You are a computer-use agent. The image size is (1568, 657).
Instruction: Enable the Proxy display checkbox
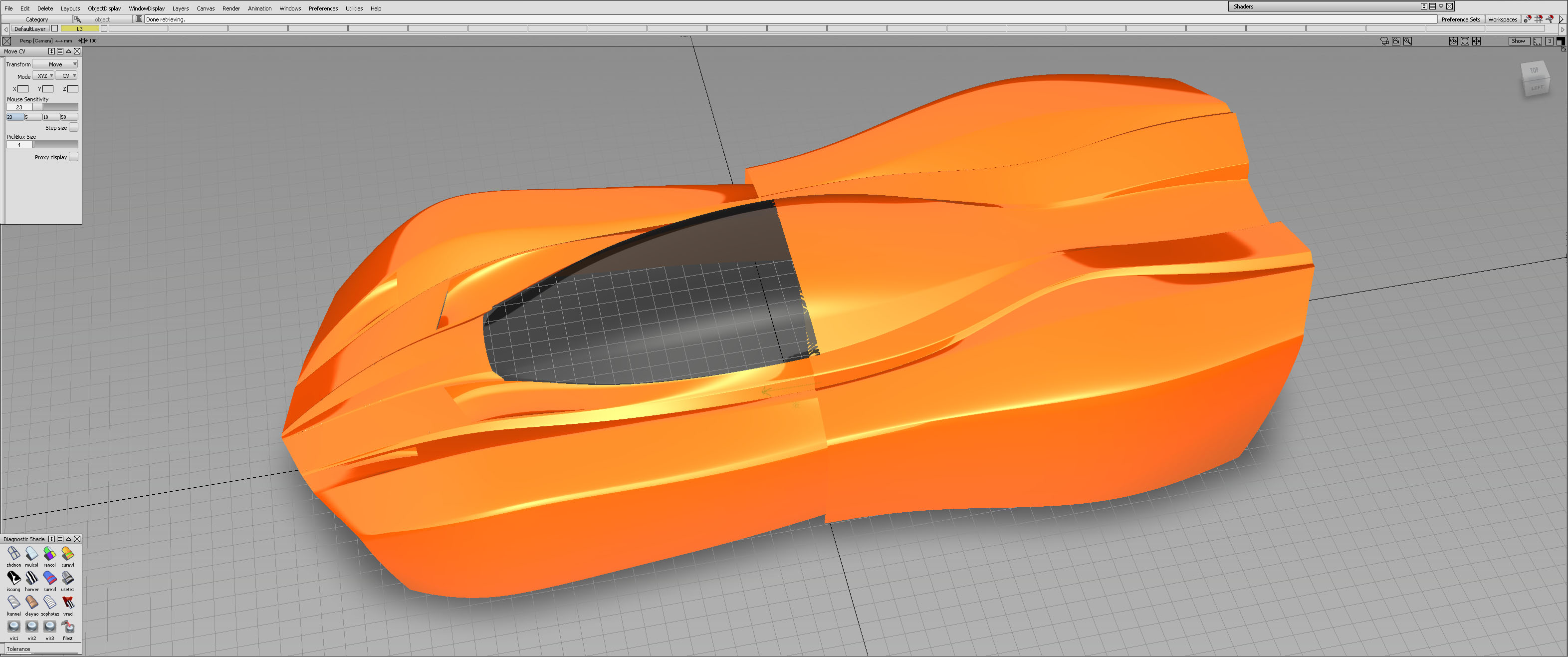tap(74, 157)
